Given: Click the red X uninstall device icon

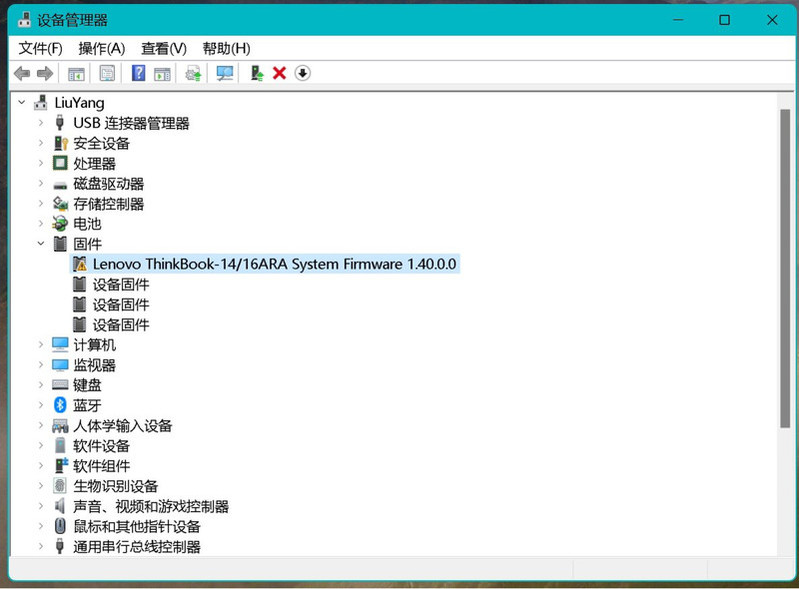Looking at the screenshot, I should [279, 73].
